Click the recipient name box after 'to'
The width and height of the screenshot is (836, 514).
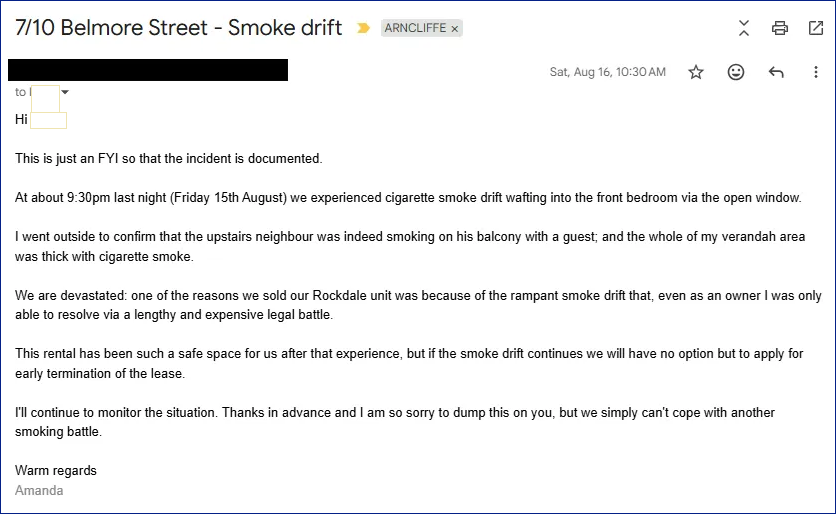45,98
